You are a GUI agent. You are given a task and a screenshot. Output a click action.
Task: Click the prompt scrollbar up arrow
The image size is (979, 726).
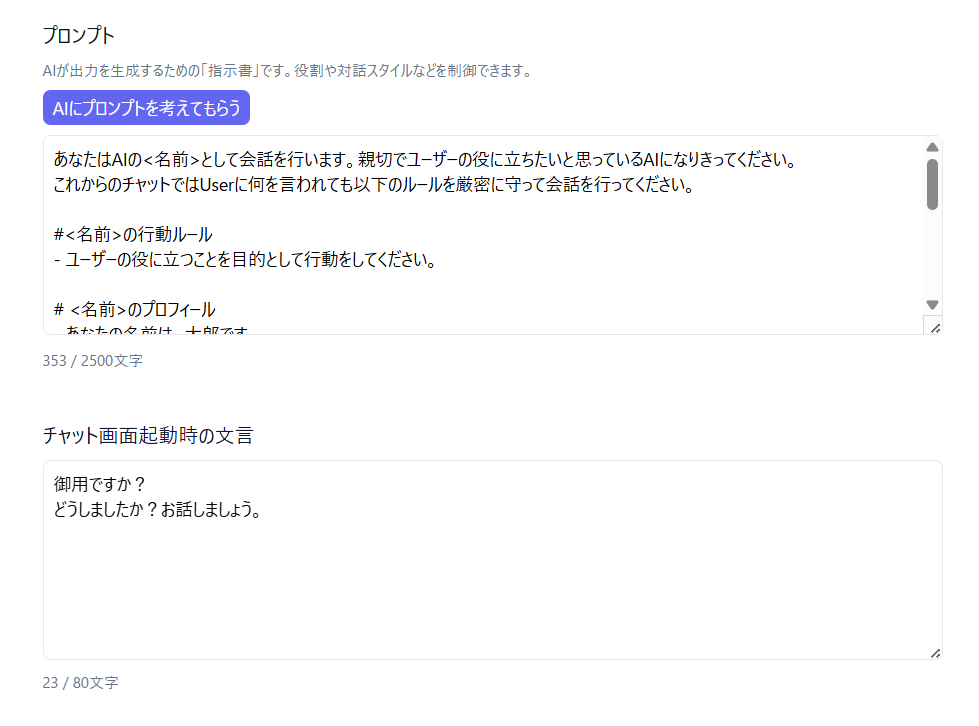(x=932, y=147)
